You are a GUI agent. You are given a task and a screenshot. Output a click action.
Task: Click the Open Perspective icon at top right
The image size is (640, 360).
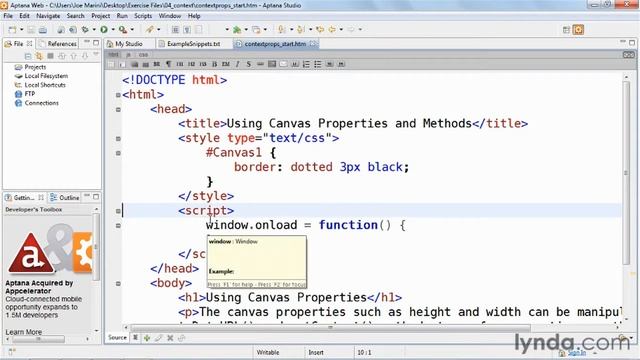(566, 29)
